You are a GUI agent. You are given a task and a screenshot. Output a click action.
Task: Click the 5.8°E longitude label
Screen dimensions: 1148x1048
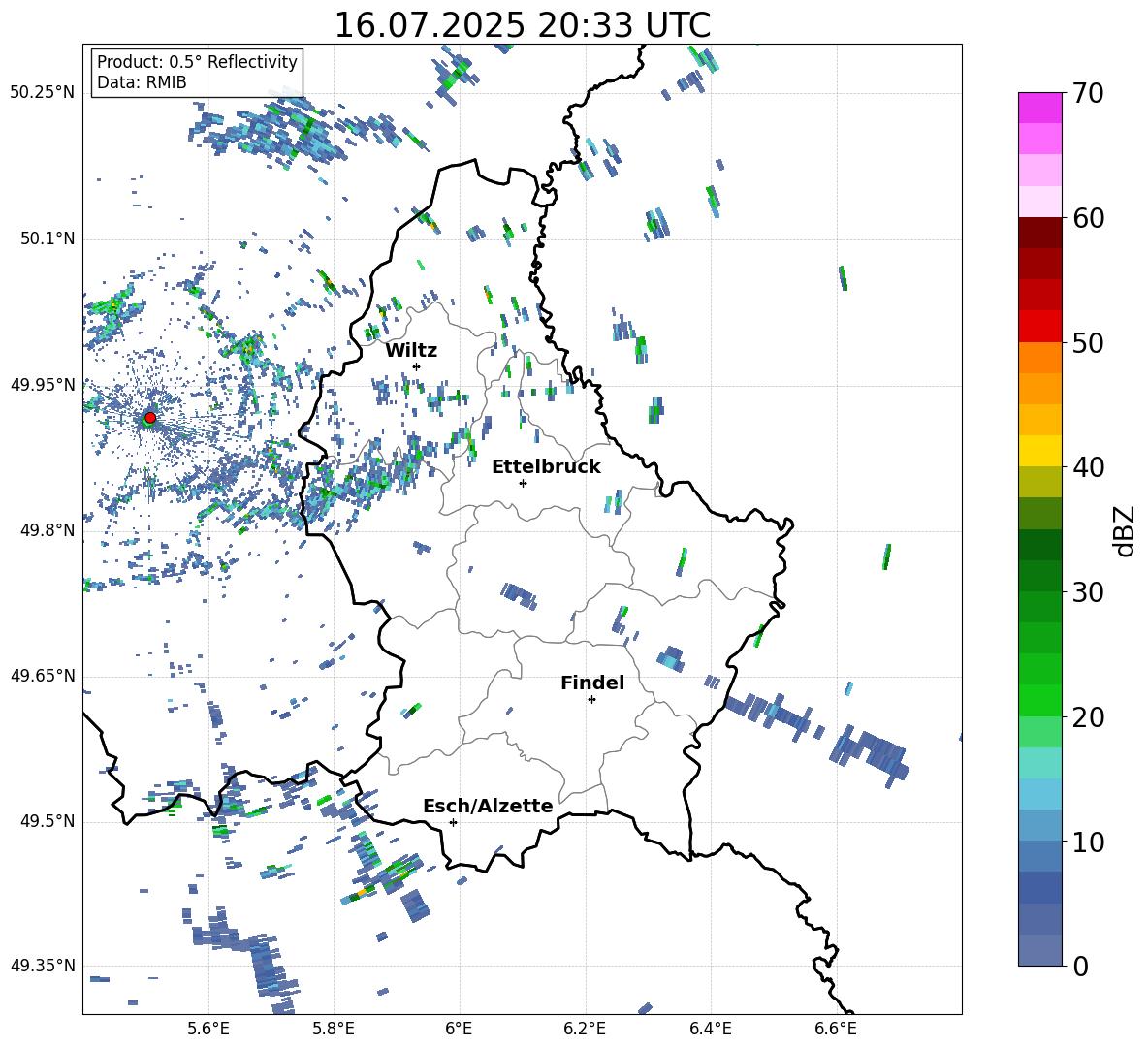(334, 1029)
